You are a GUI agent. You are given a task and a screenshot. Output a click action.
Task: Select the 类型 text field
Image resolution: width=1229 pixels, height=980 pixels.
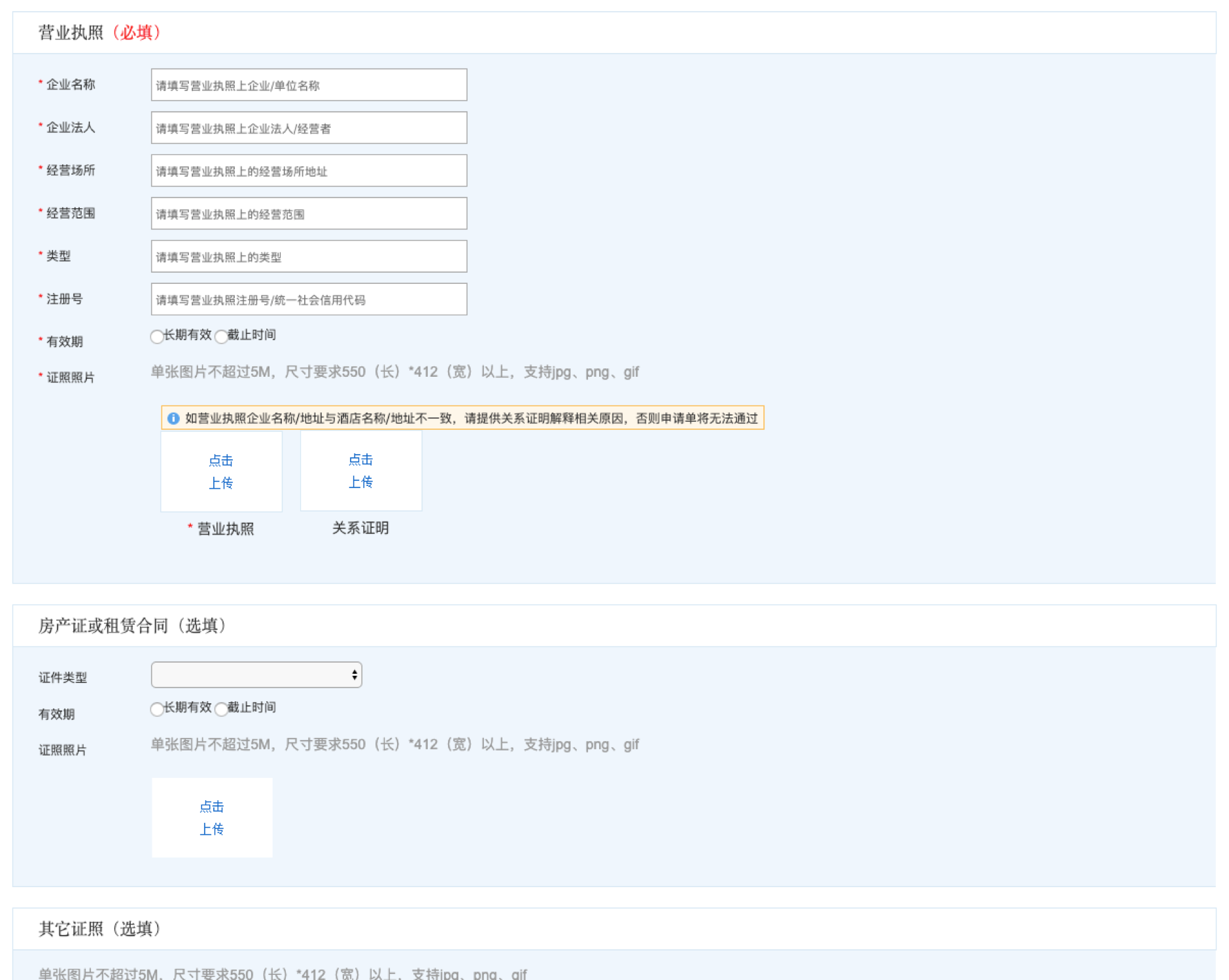coord(309,256)
